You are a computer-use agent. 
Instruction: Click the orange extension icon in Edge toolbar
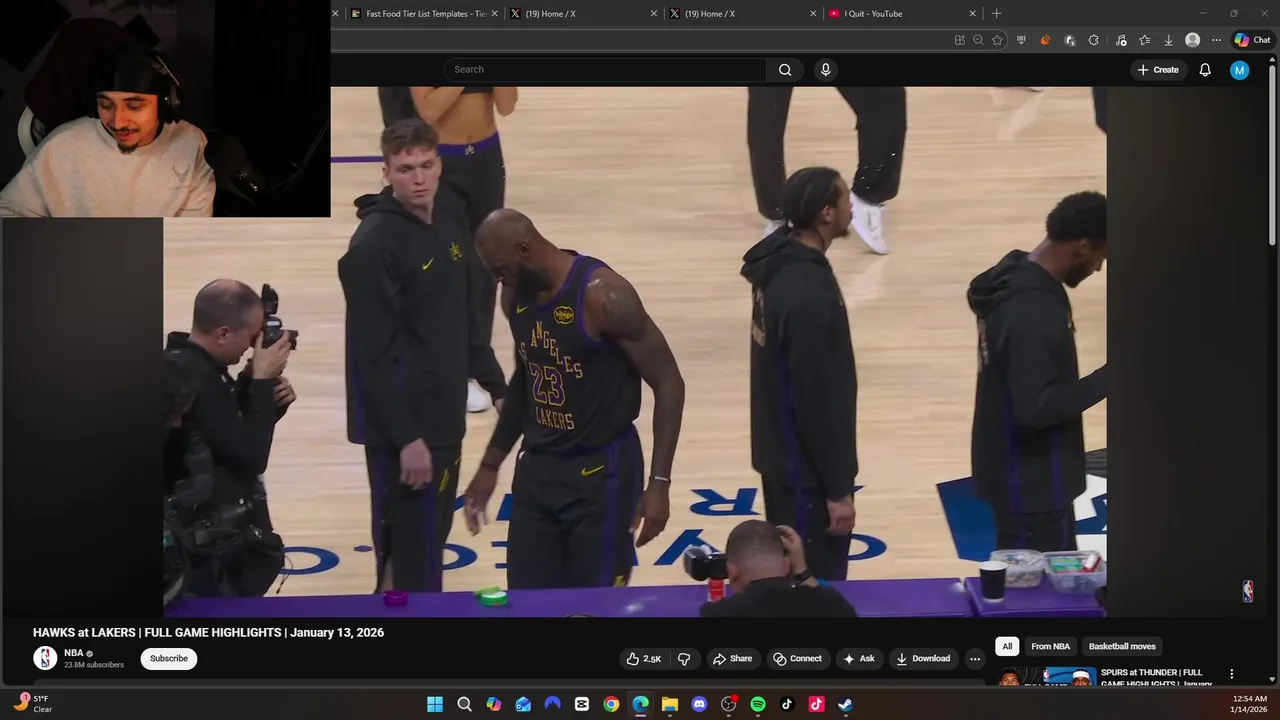(1045, 40)
